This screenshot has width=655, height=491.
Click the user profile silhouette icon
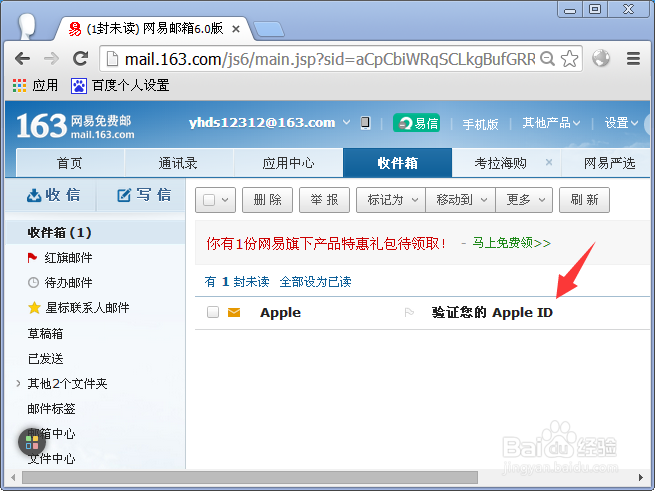point(28,26)
